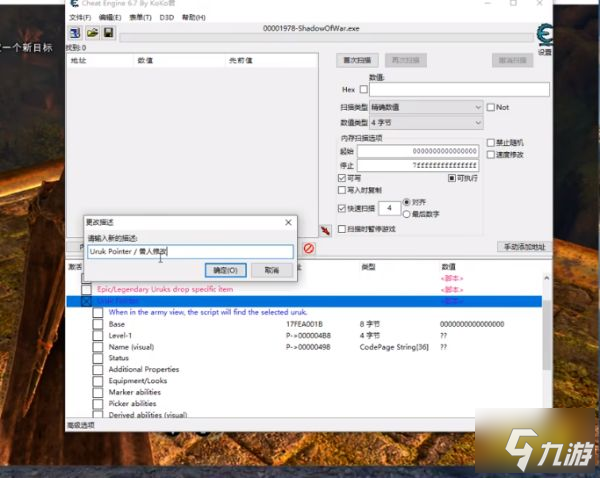This screenshot has width=600, height=478.
Task: Close the change description dialog
Action: click(x=288, y=222)
